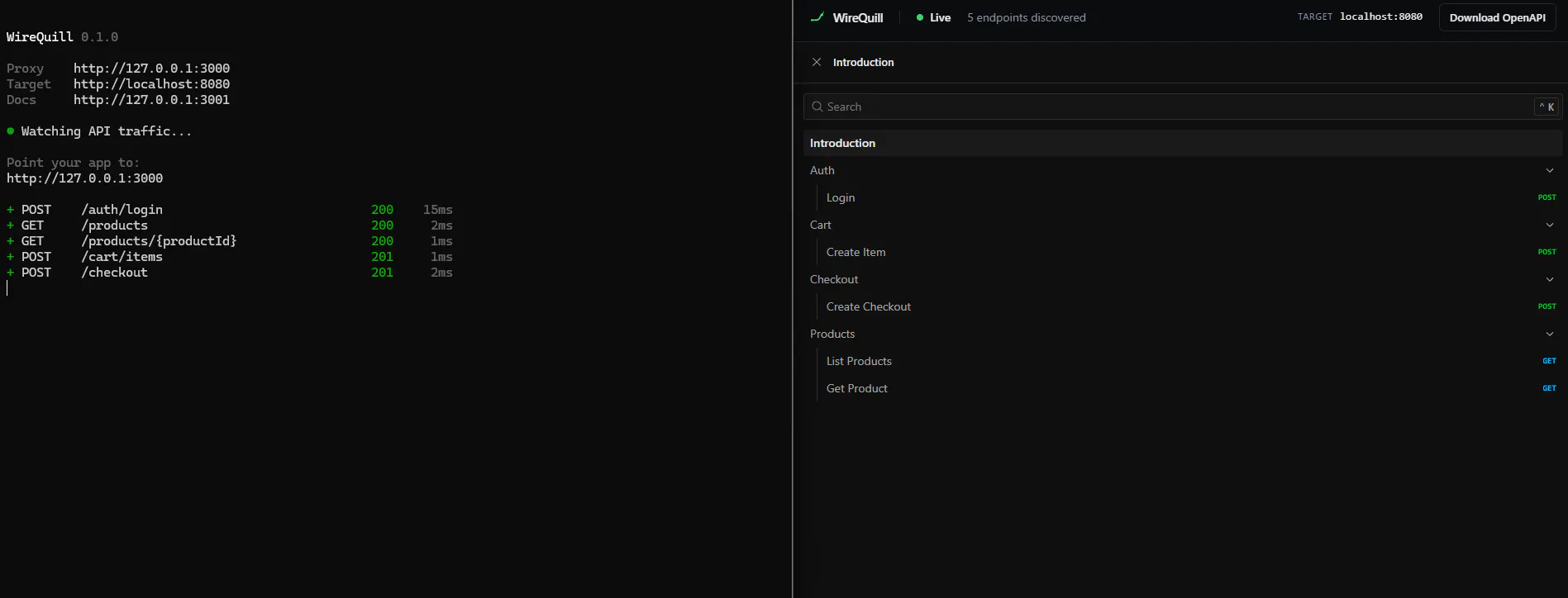The width and height of the screenshot is (1568, 598).
Task: Click the /products path in terminal log
Action: (x=114, y=225)
